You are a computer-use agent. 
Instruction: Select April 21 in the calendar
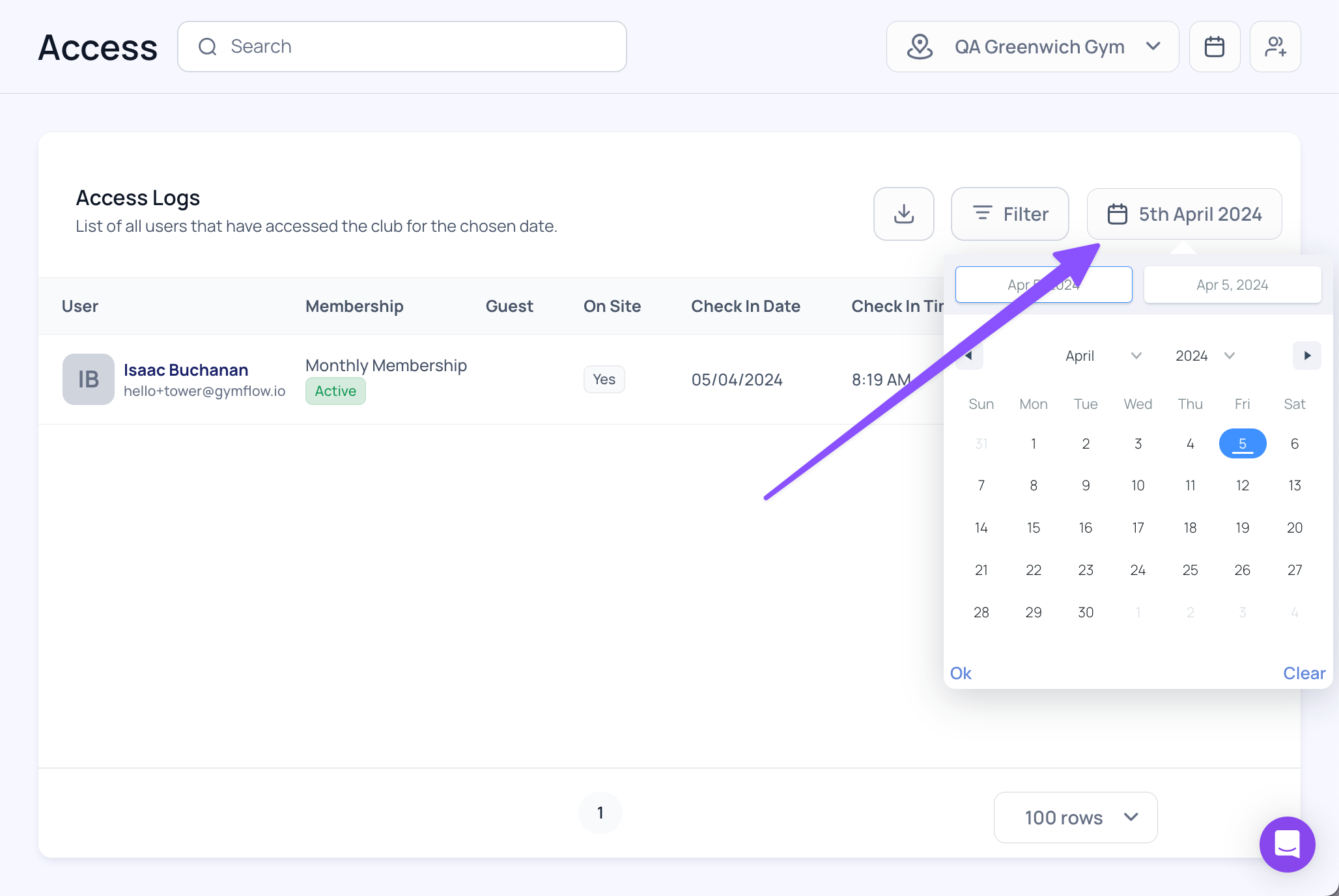[x=981, y=570]
